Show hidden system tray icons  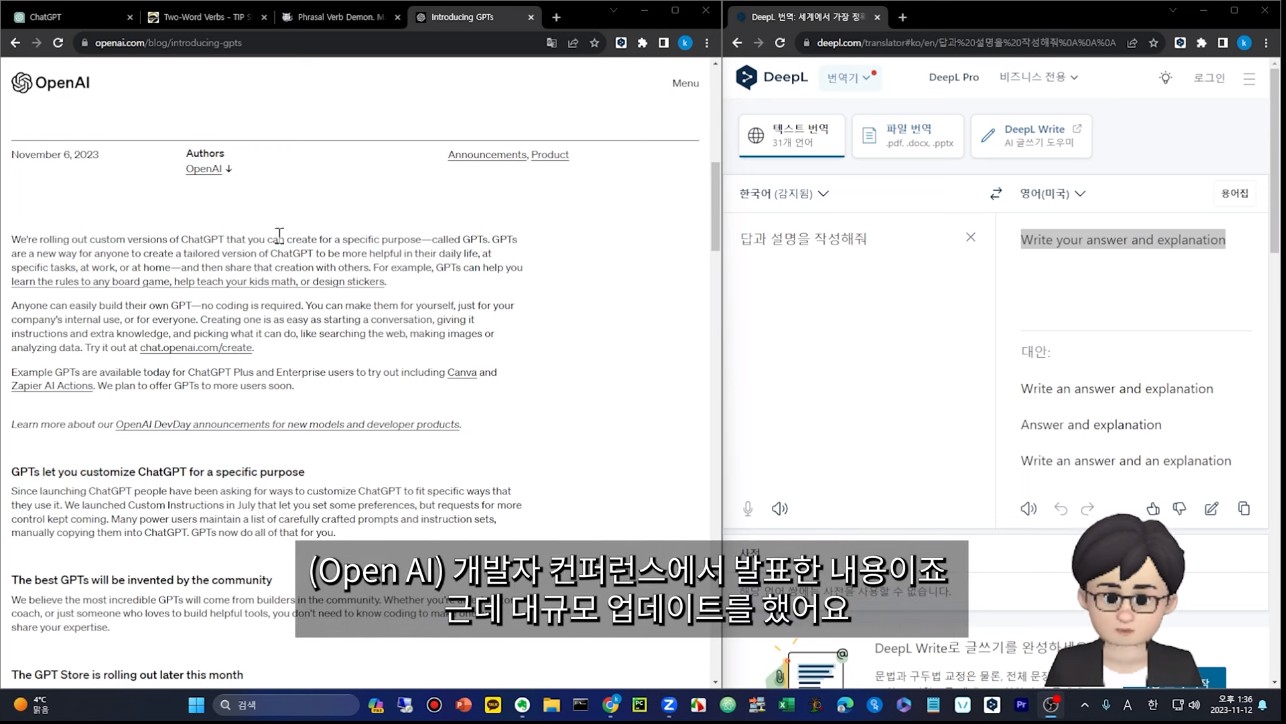click(x=1084, y=705)
